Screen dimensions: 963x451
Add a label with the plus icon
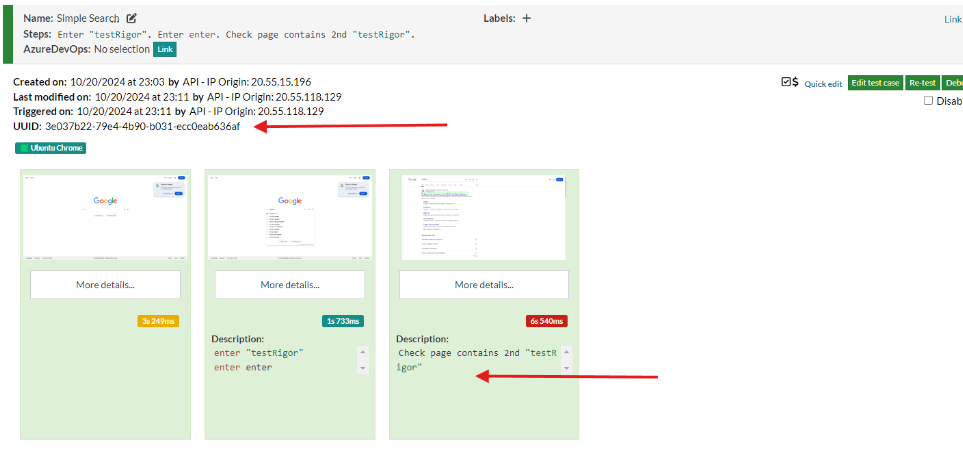click(x=527, y=18)
